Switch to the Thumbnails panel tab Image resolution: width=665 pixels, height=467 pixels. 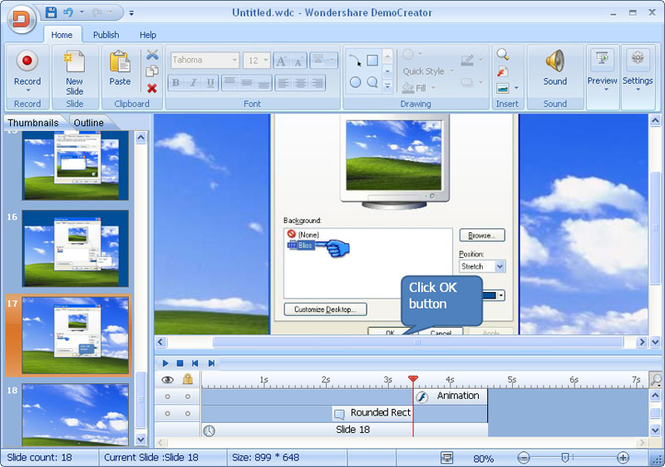point(33,123)
